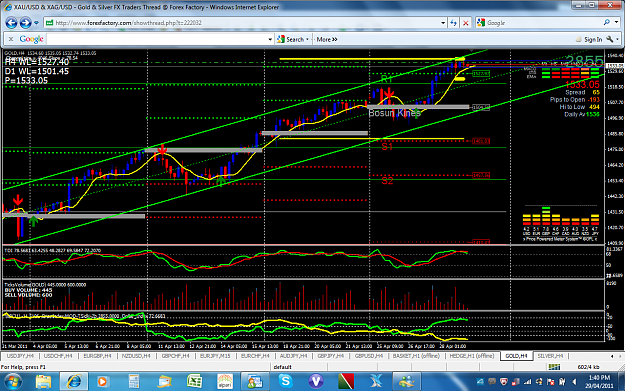This screenshot has width=625, height=391.
Task: Open Skype from the taskbar
Action: tap(285, 382)
